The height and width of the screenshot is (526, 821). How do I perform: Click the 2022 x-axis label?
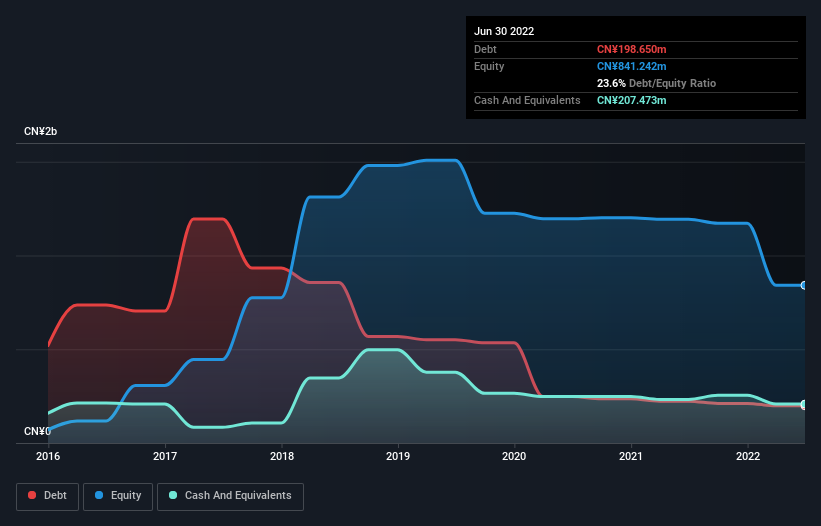coord(748,456)
